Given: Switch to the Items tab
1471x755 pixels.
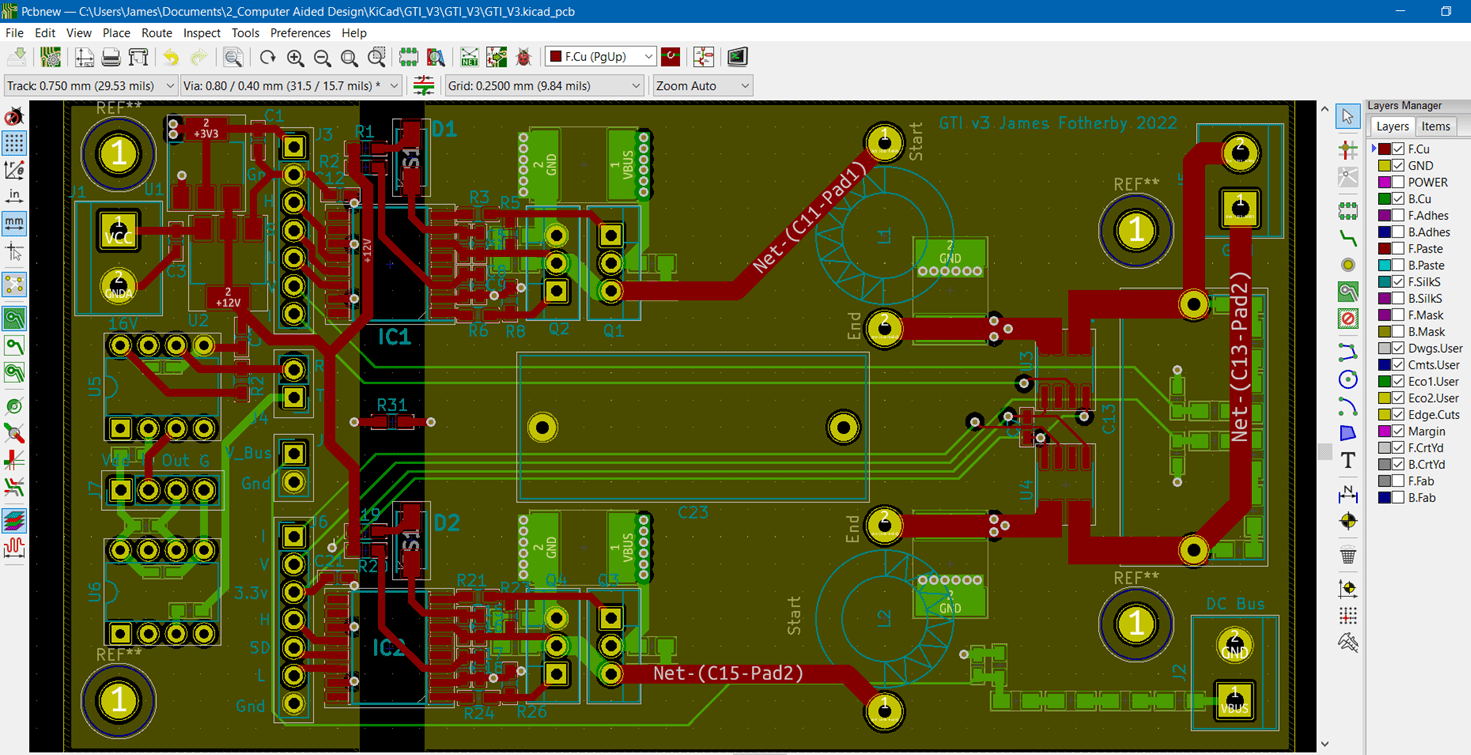Looking at the screenshot, I should pyautogui.click(x=1436, y=126).
